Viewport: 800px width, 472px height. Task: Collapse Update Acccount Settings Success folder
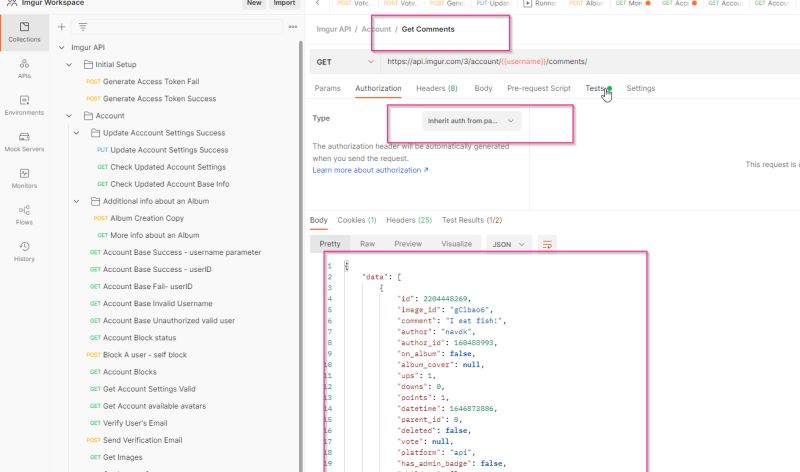[x=77, y=133]
